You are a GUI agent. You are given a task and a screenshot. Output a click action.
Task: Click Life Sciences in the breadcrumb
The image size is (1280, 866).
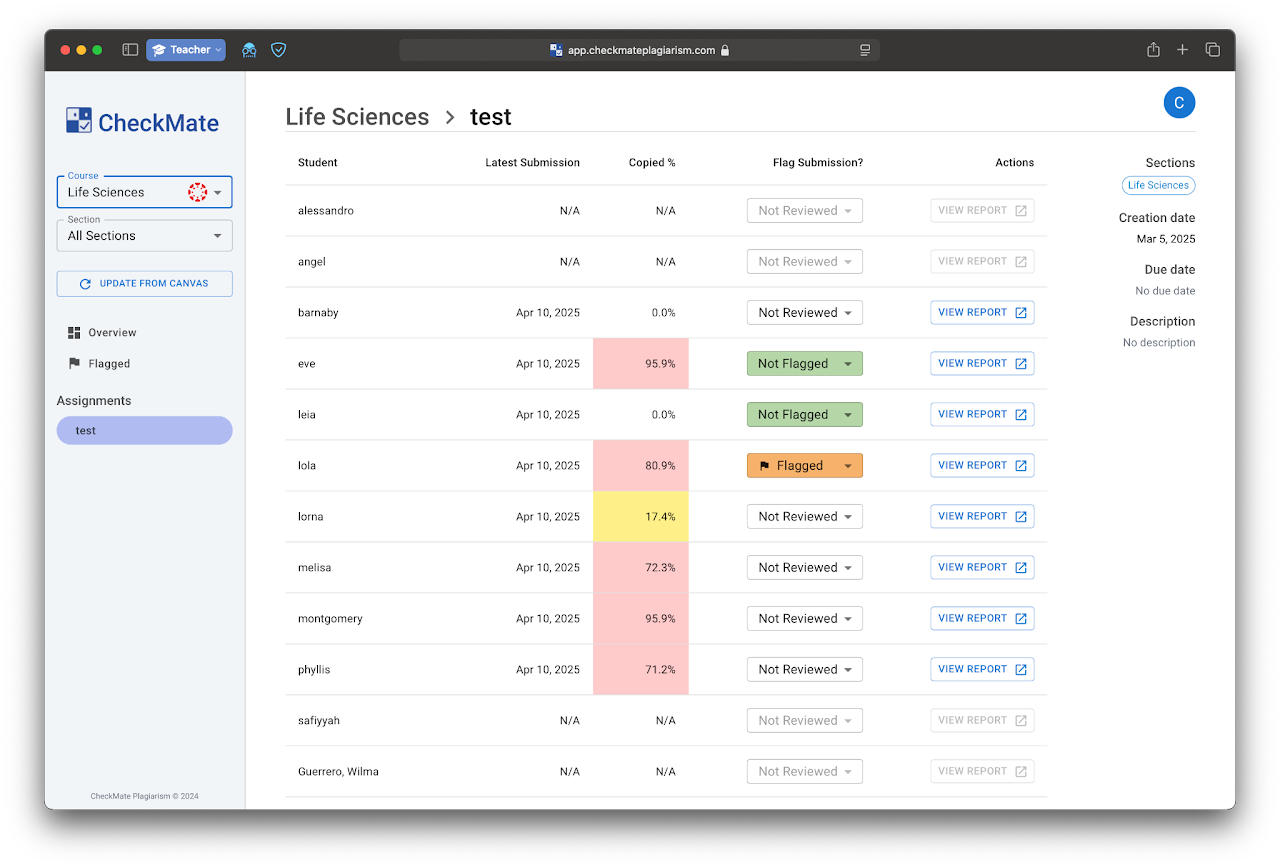coord(357,117)
